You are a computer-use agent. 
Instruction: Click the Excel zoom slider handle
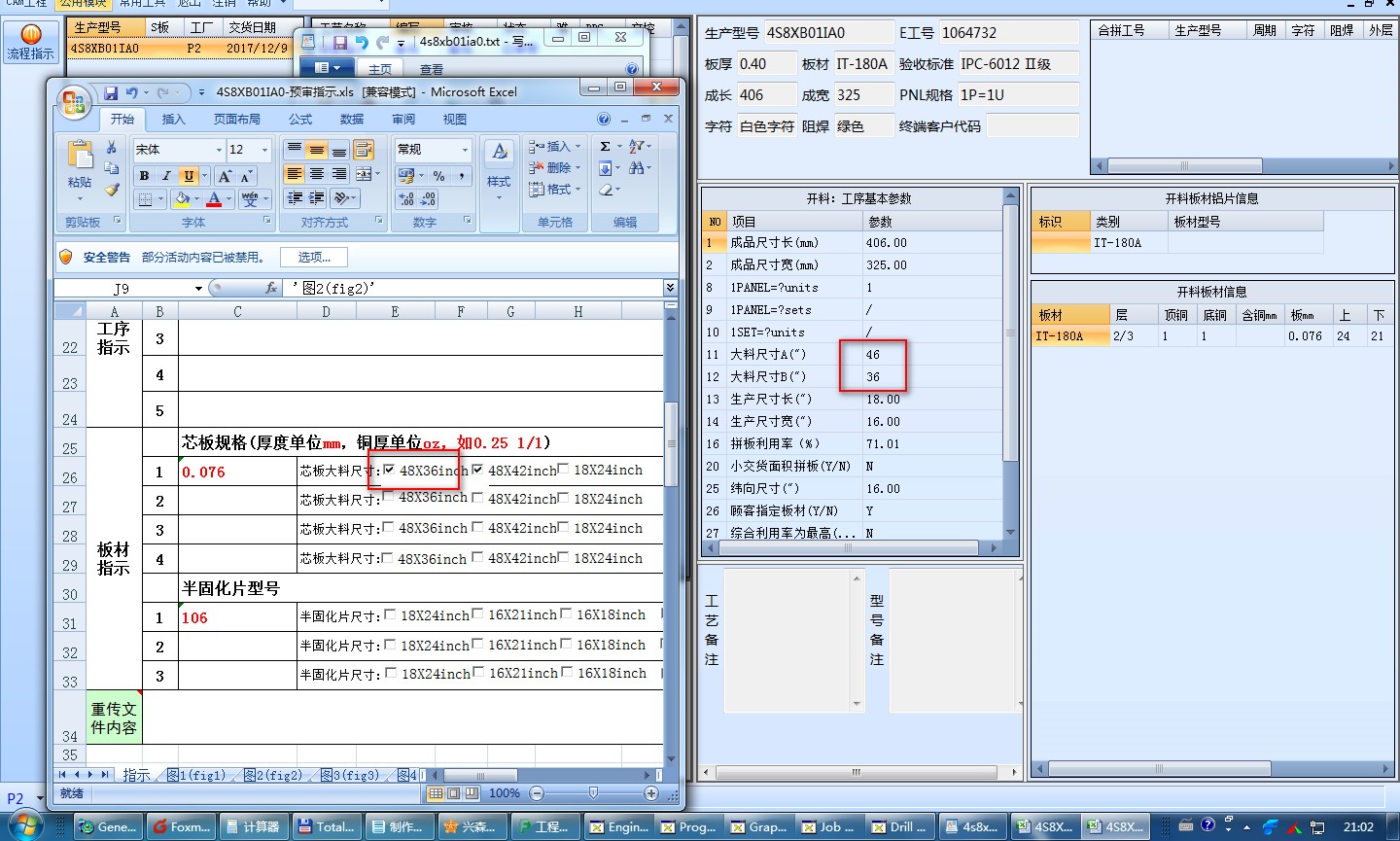coord(593,793)
